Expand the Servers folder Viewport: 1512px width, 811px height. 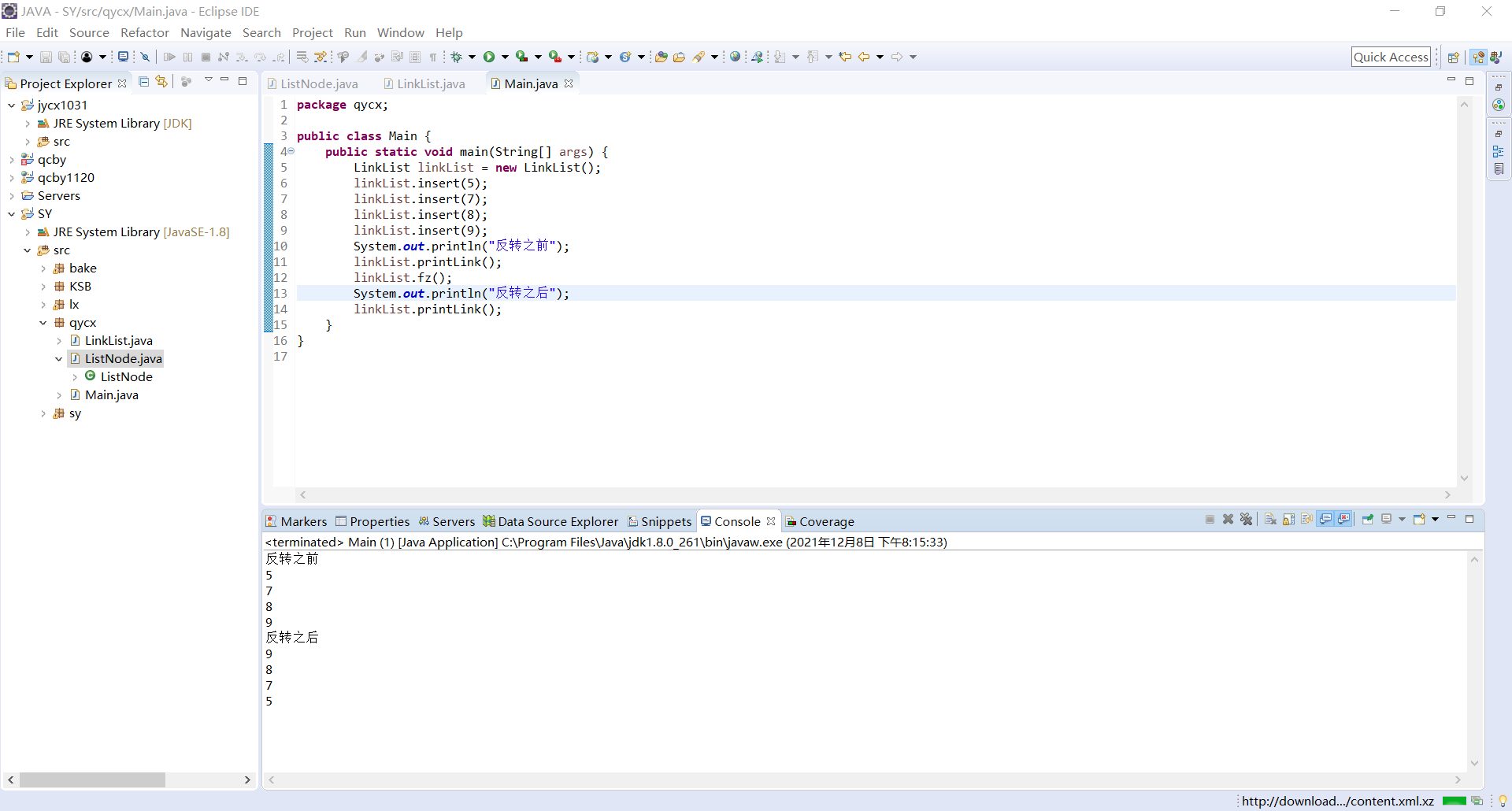tap(11, 196)
